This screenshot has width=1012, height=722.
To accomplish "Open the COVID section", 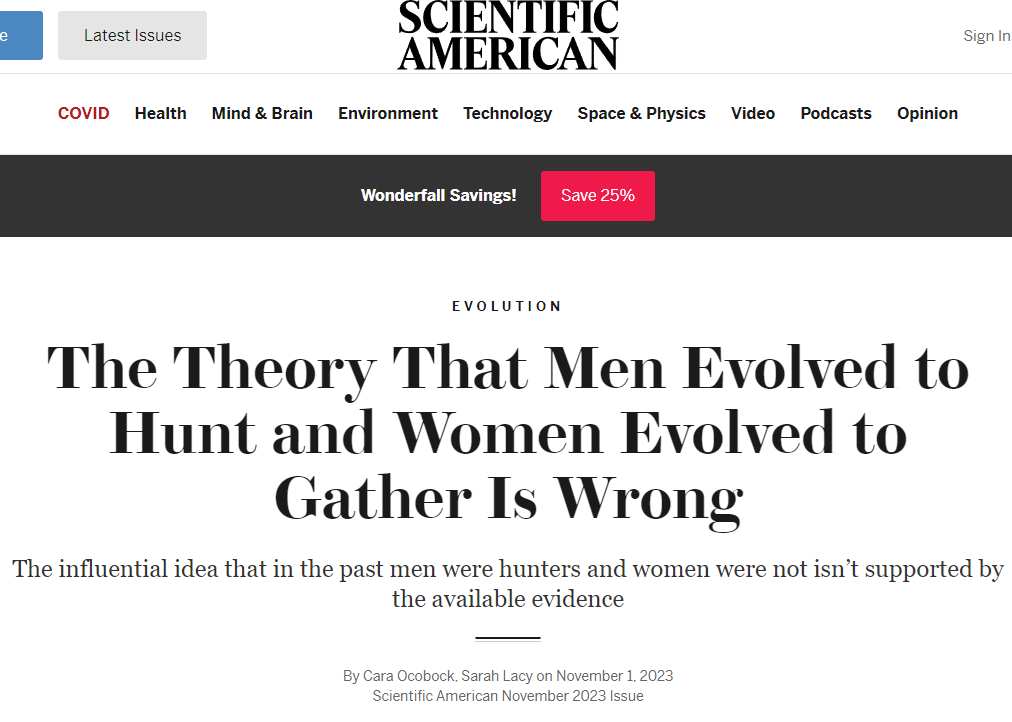I will [x=84, y=114].
